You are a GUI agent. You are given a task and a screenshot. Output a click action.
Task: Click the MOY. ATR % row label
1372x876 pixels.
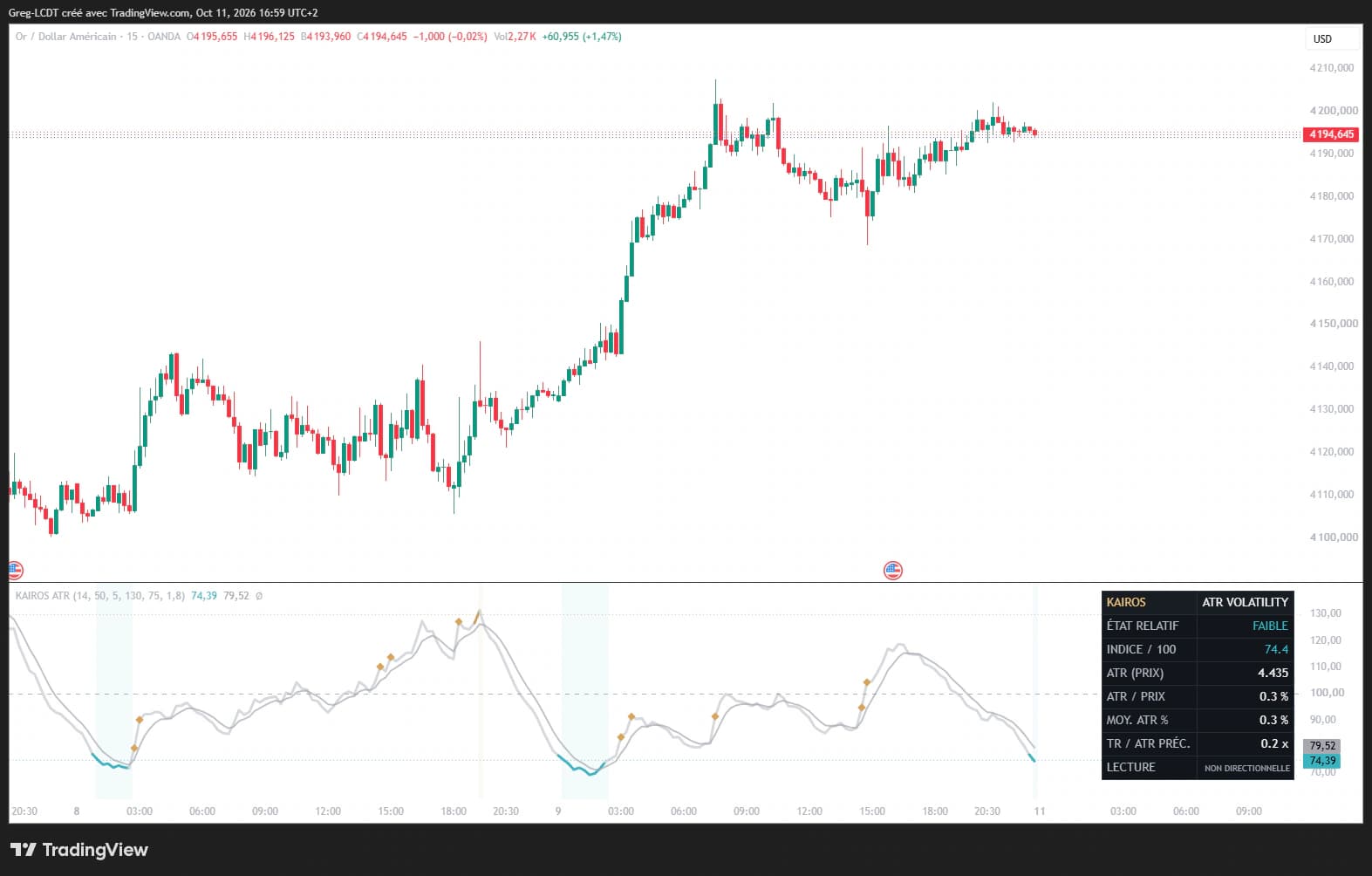[1137, 720]
